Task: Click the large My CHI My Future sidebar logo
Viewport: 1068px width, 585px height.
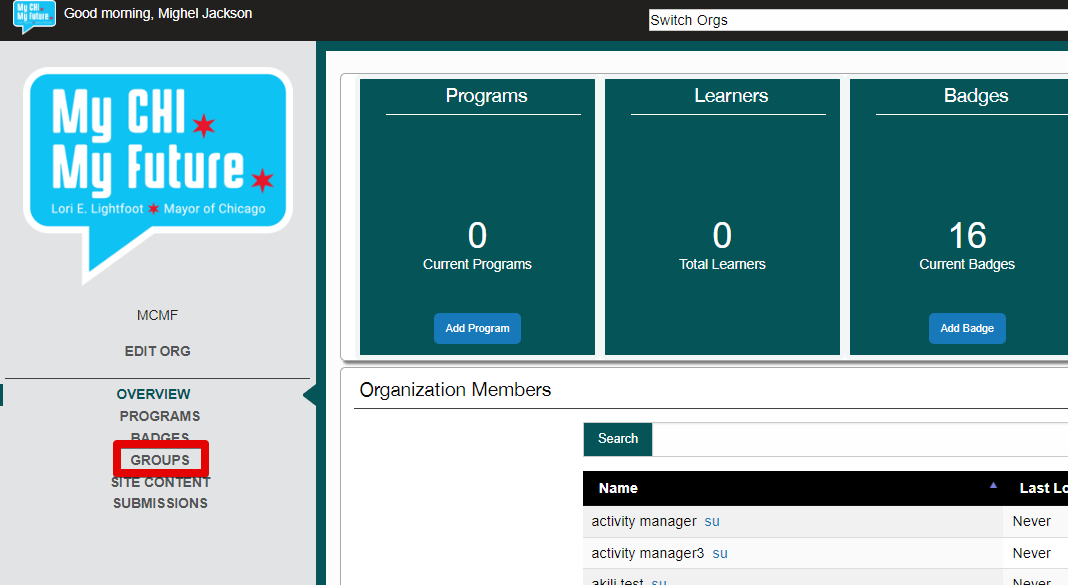Action: coord(157,170)
